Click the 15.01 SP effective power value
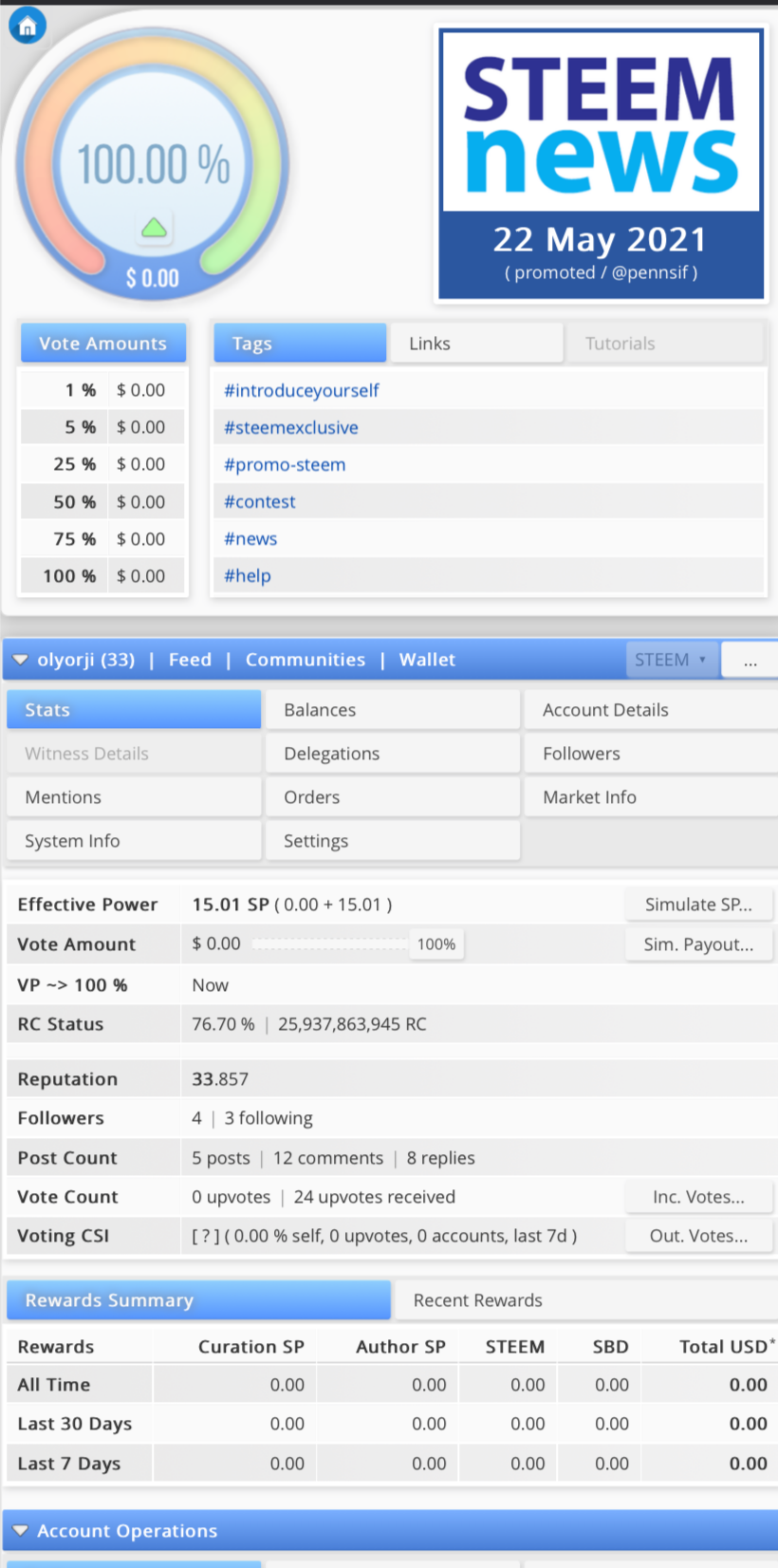Viewport: 778px width, 1568px height. point(231,905)
